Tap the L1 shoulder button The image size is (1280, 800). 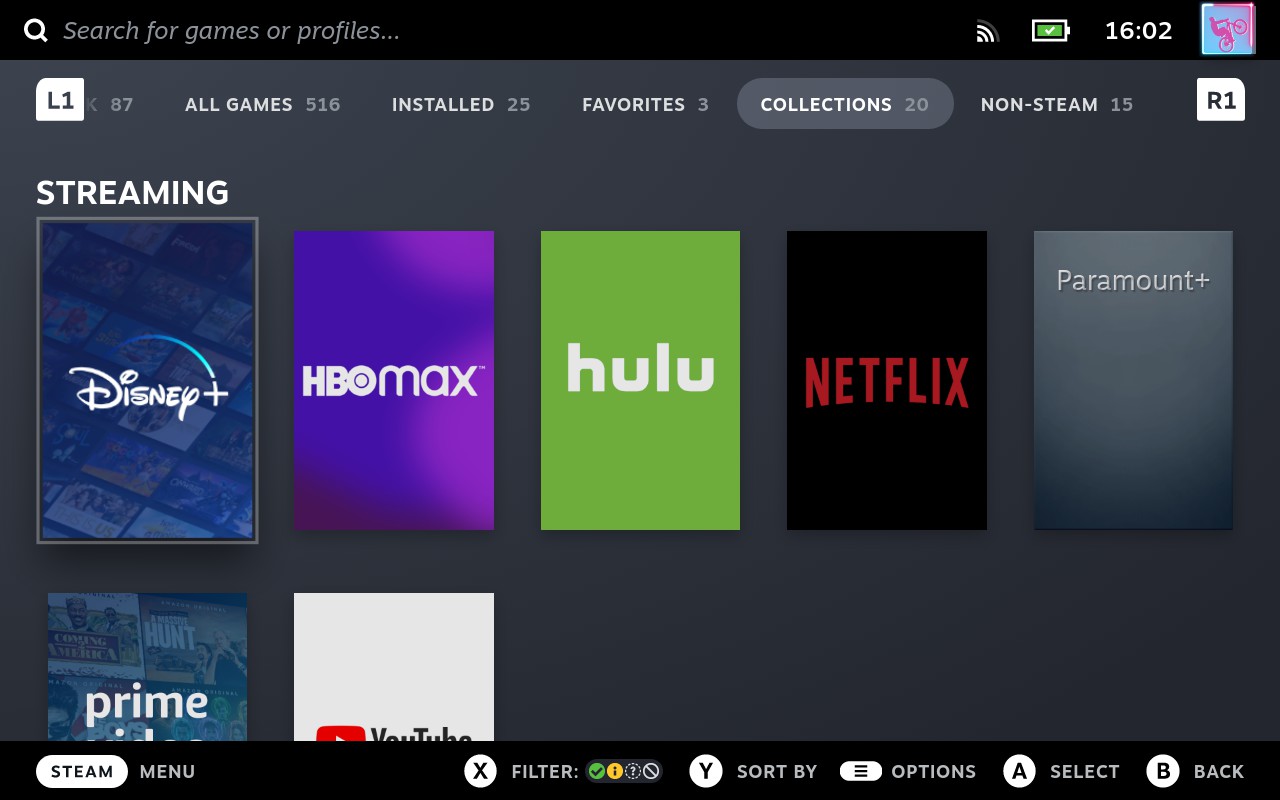[x=60, y=100]
